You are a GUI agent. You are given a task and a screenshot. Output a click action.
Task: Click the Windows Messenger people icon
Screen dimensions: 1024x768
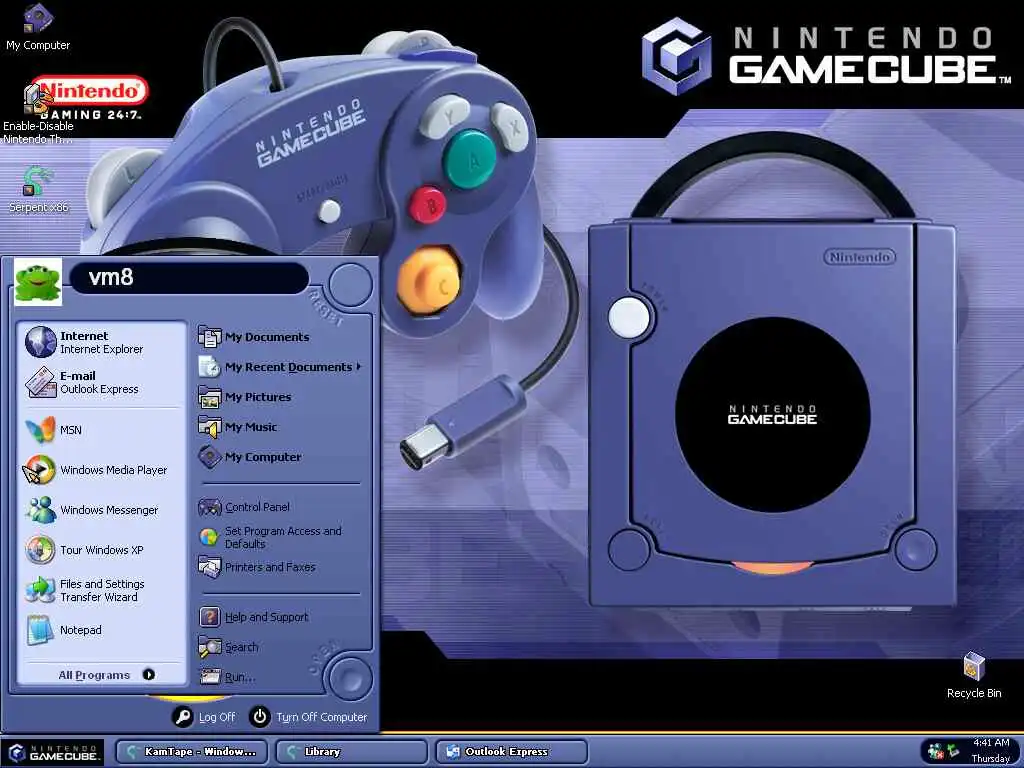point(40,510)
